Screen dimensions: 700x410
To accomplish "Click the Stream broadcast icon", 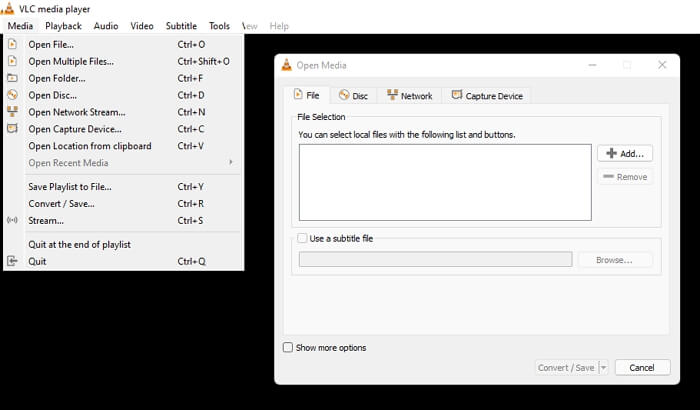I will click(12, 220).
